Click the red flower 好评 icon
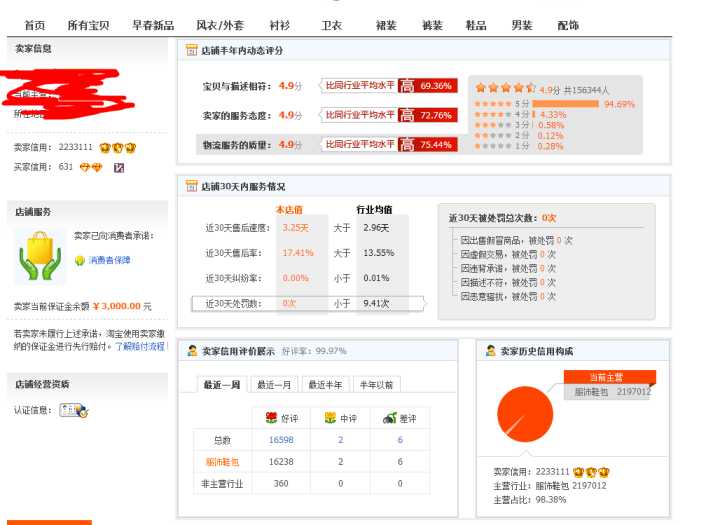 [270, 418]
